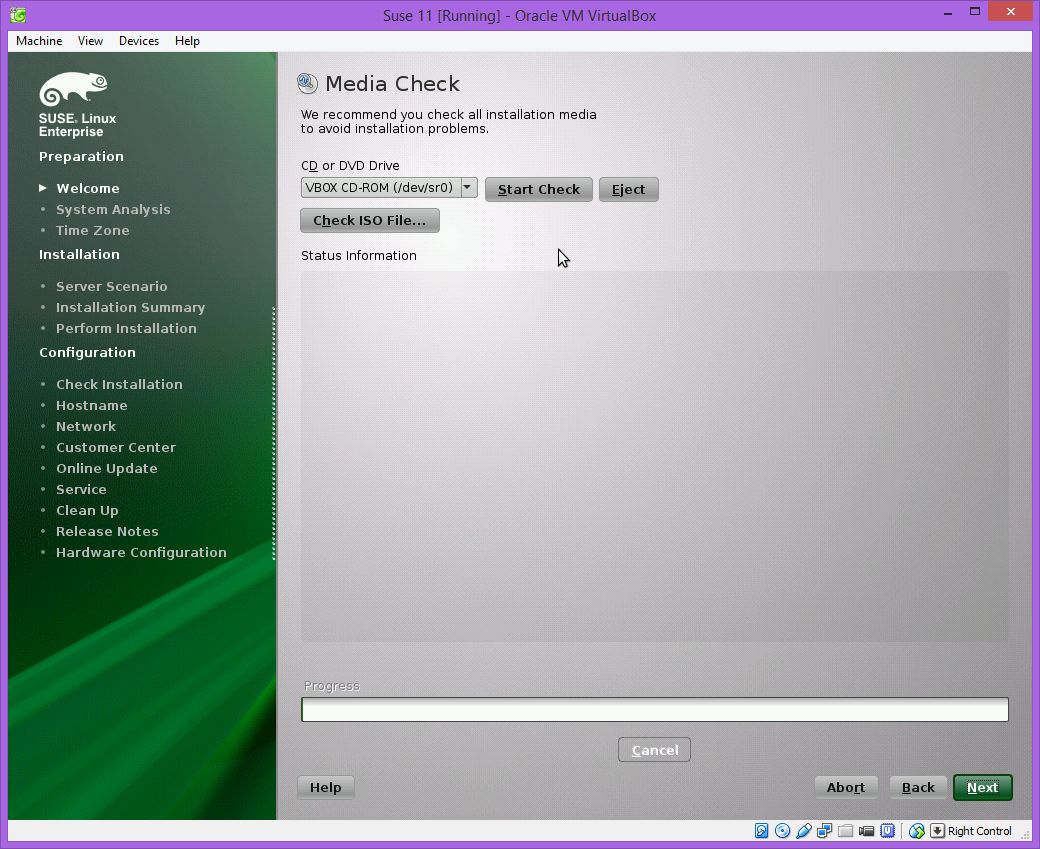
Task: Click the network adapters status icon
Action: pos(824,830)
